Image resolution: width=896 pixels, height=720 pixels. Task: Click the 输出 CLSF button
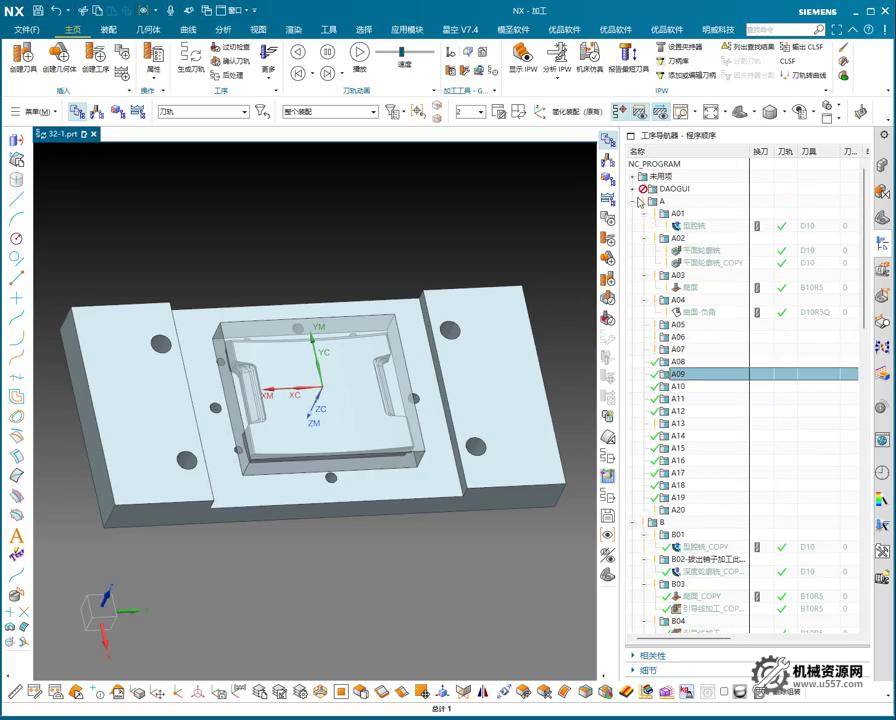(800, 47)
